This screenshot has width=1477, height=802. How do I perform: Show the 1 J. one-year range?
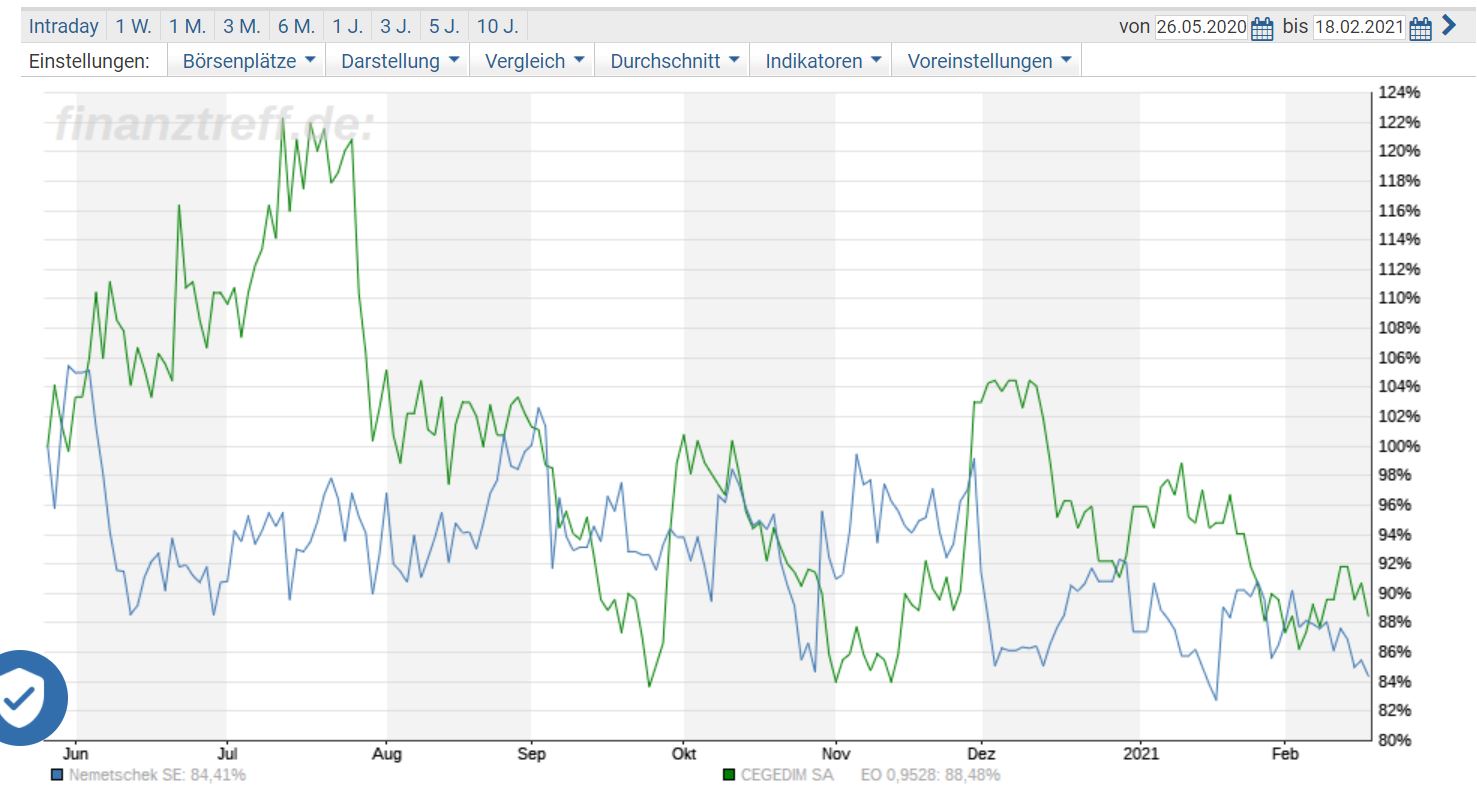tap(348, 26)
